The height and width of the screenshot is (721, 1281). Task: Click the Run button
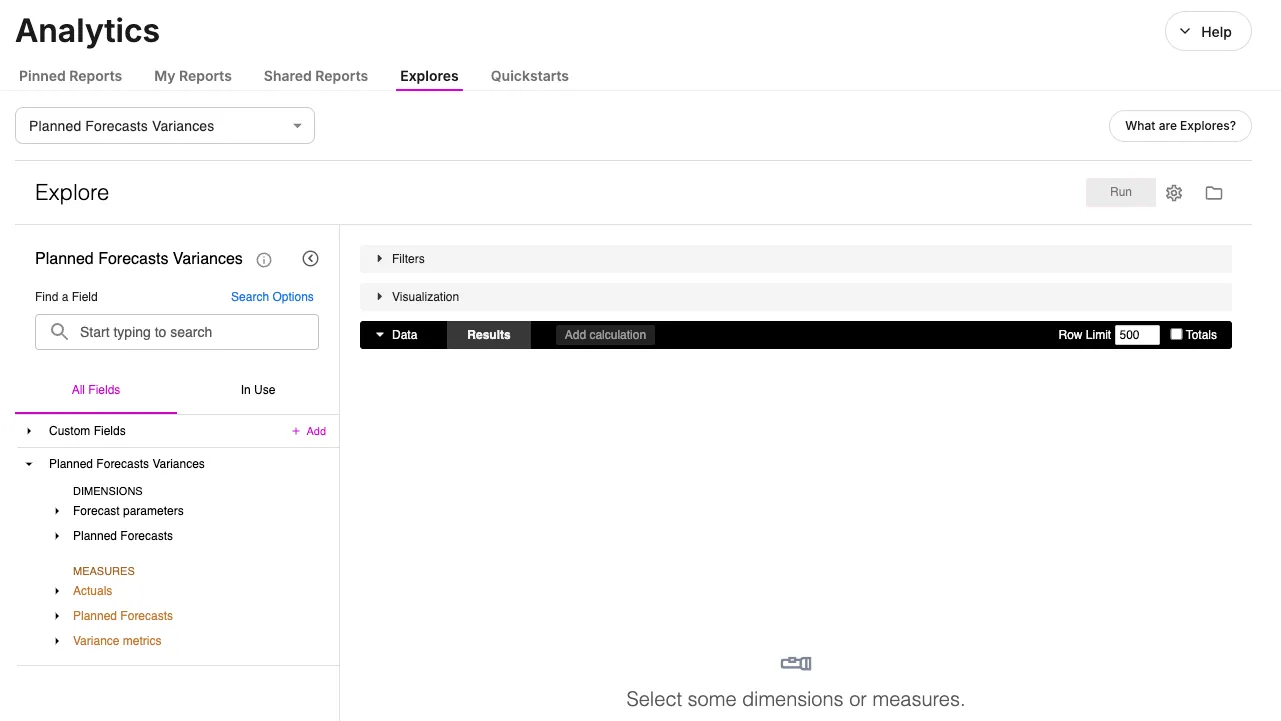[1121, 193]
